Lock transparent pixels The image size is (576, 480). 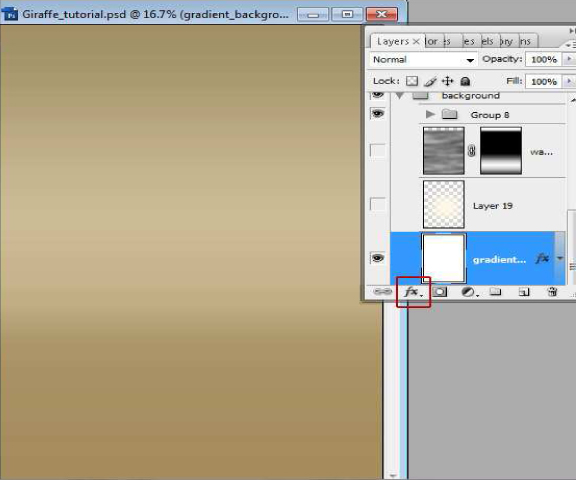coord(412,81)
